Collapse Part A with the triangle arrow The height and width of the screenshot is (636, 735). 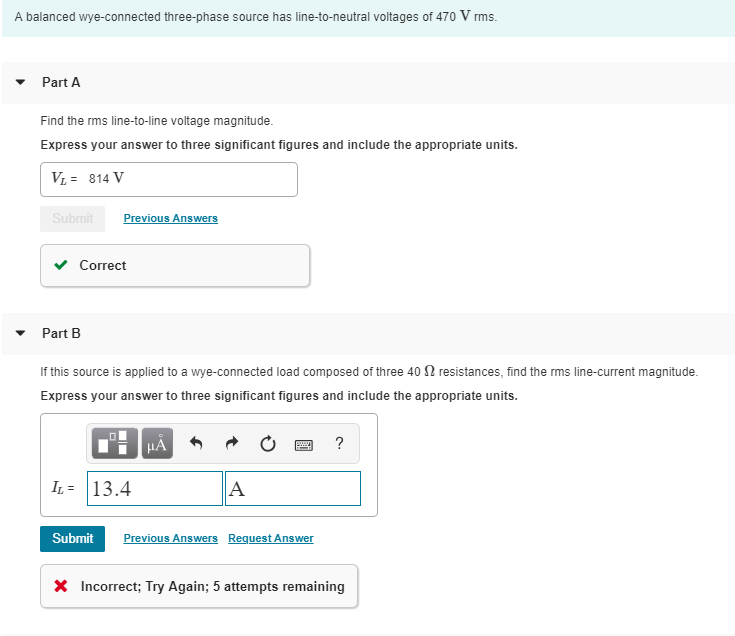pyautogui.click(x=20, y=82)
